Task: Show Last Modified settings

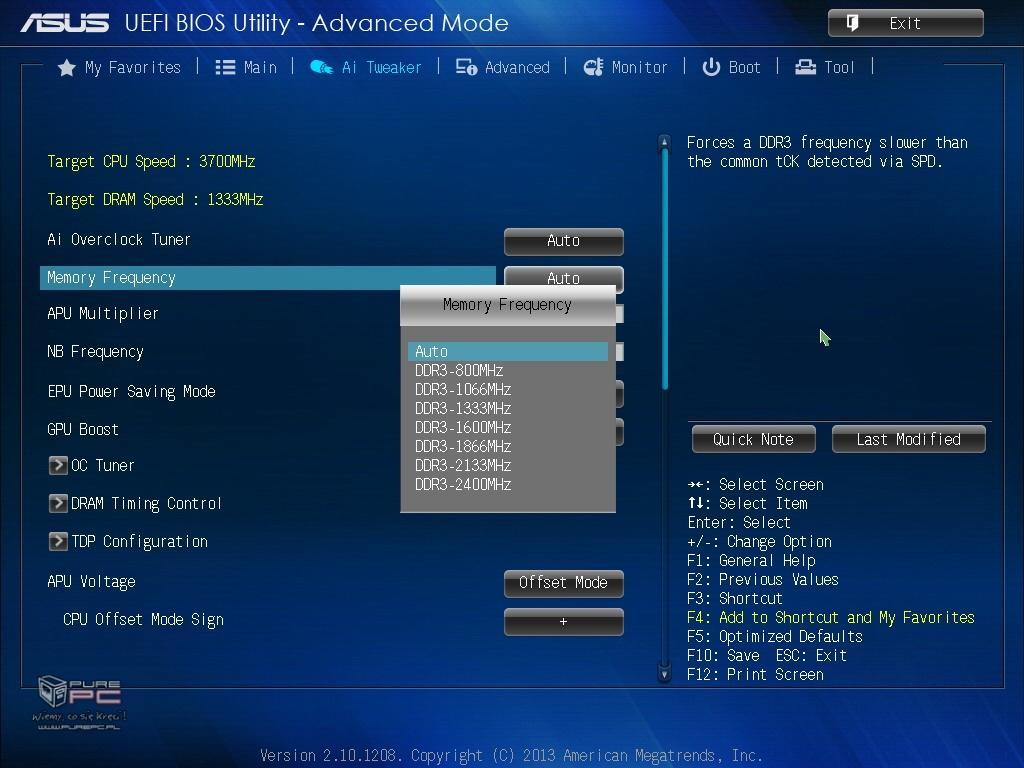Action: tap(908, 439)
